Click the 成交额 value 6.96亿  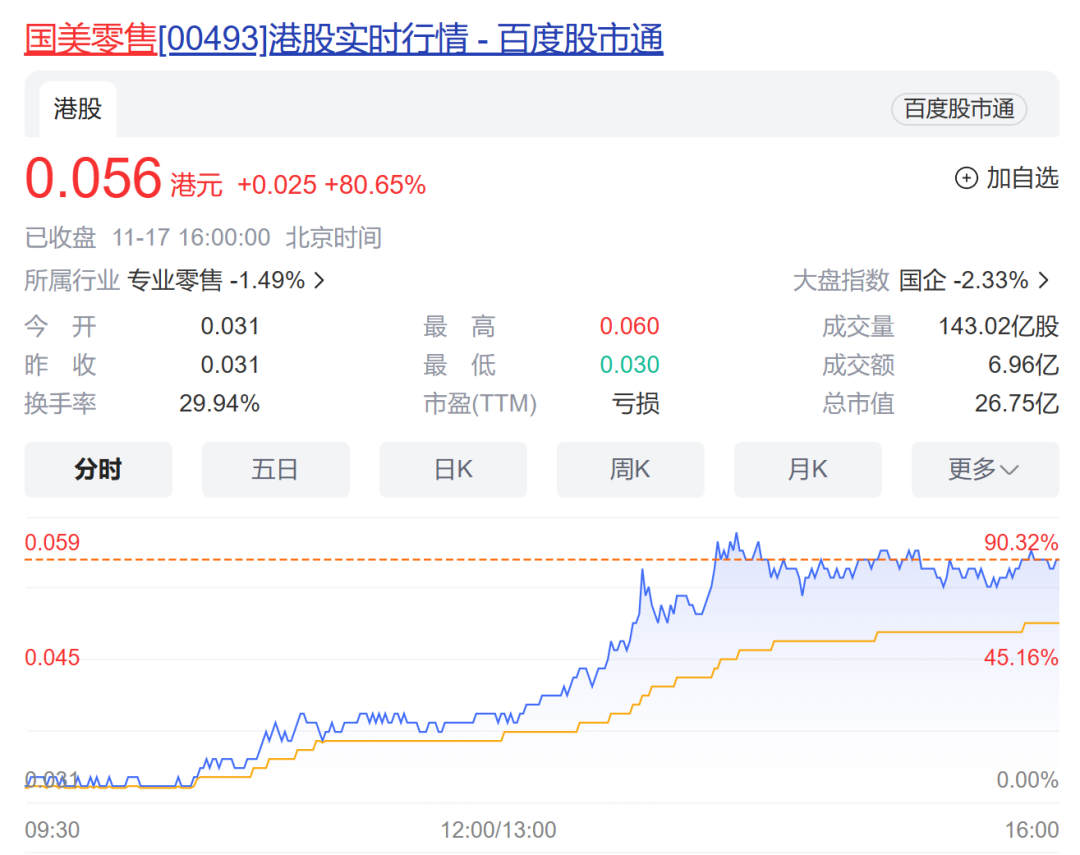[x=1024, y=364]
